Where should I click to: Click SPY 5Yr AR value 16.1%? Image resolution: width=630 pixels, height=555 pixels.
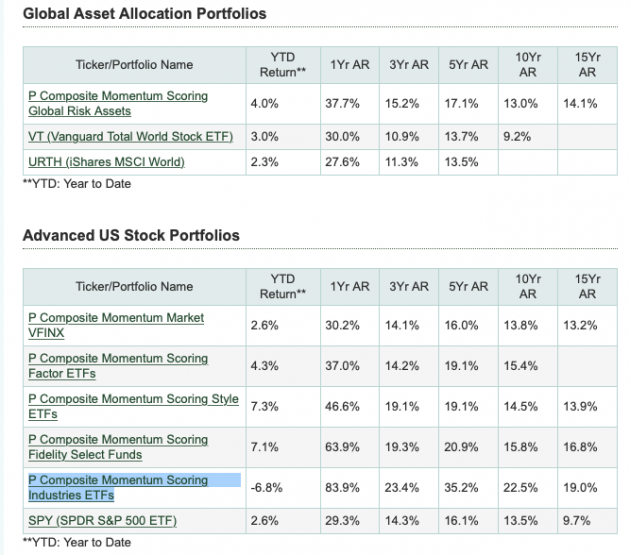(x=461, y=521)
